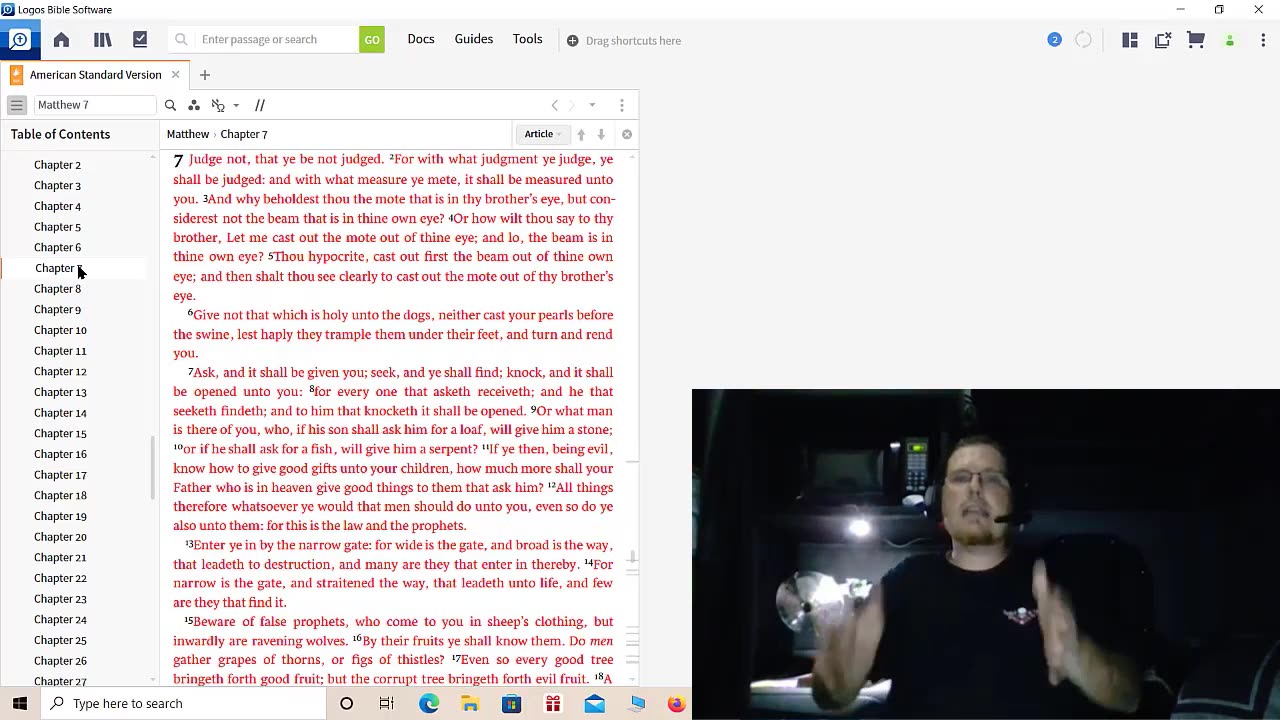Select Chapter 2 in Table of Contents

pos(57,165)
